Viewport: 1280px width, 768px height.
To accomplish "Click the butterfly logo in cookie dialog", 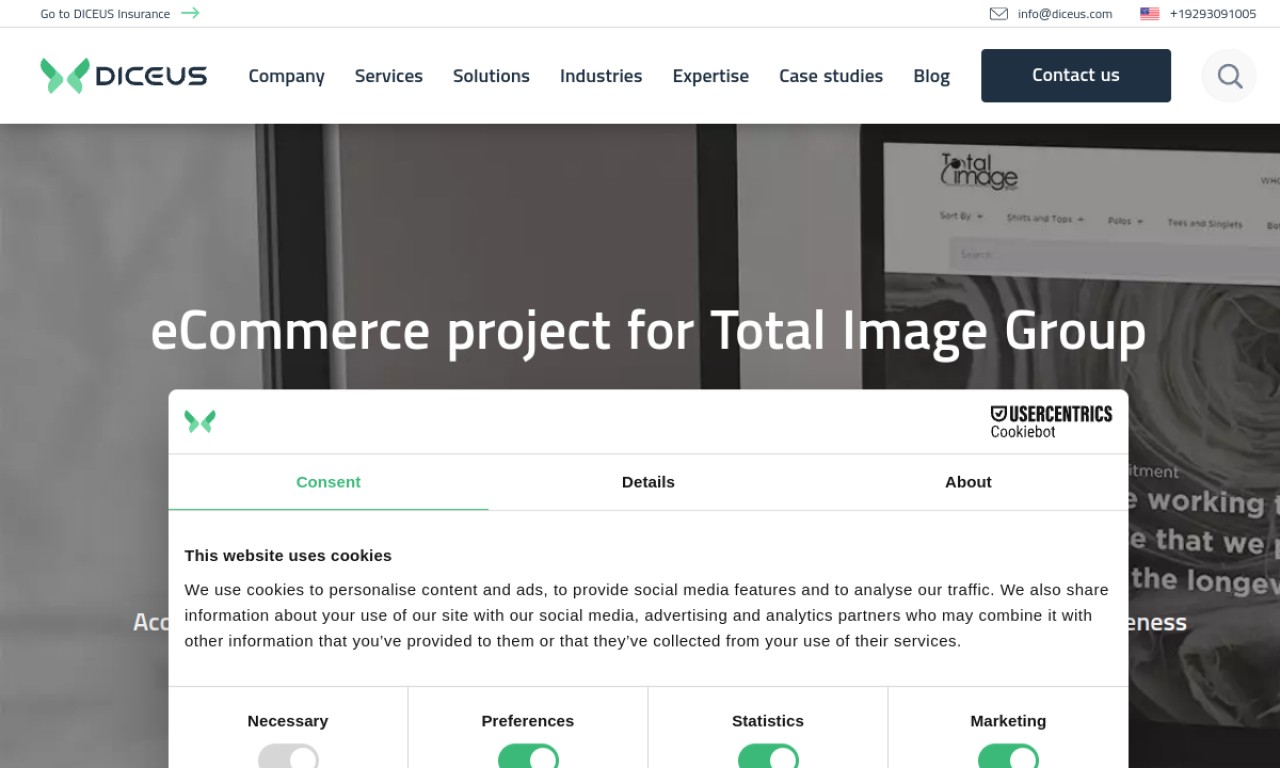I will tap(200, 421).
